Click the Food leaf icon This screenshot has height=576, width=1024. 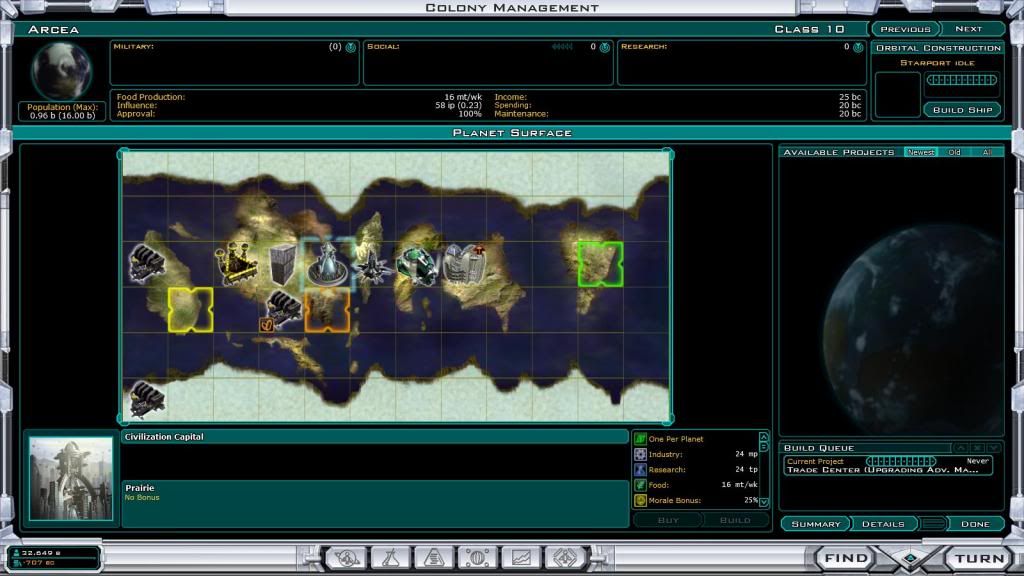pyautogui.click(x=640, y=485)
